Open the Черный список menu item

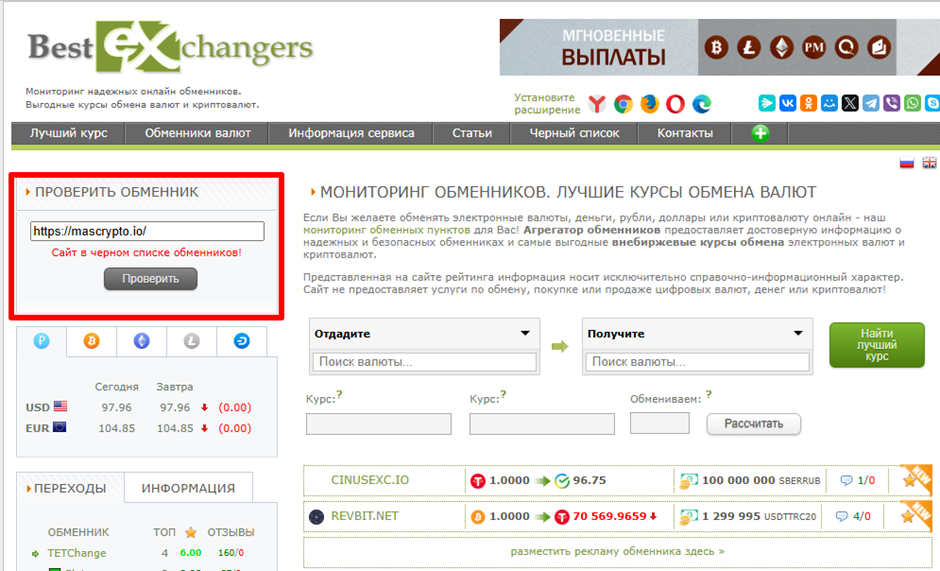574,133
